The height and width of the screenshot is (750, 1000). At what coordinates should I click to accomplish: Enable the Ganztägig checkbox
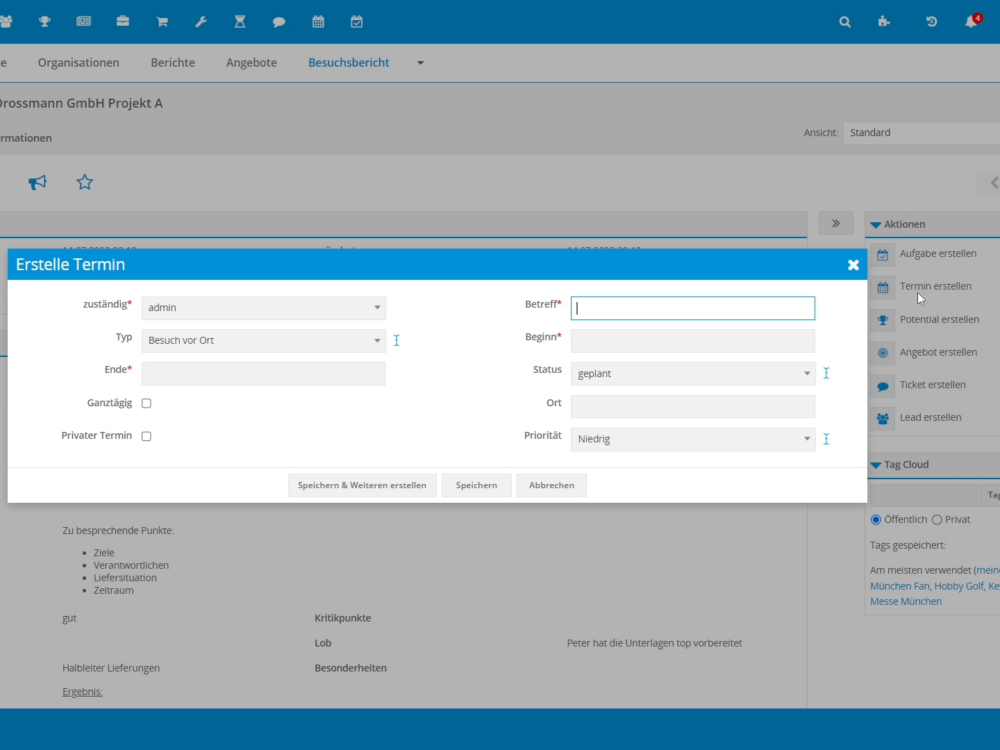pos(146,404)
